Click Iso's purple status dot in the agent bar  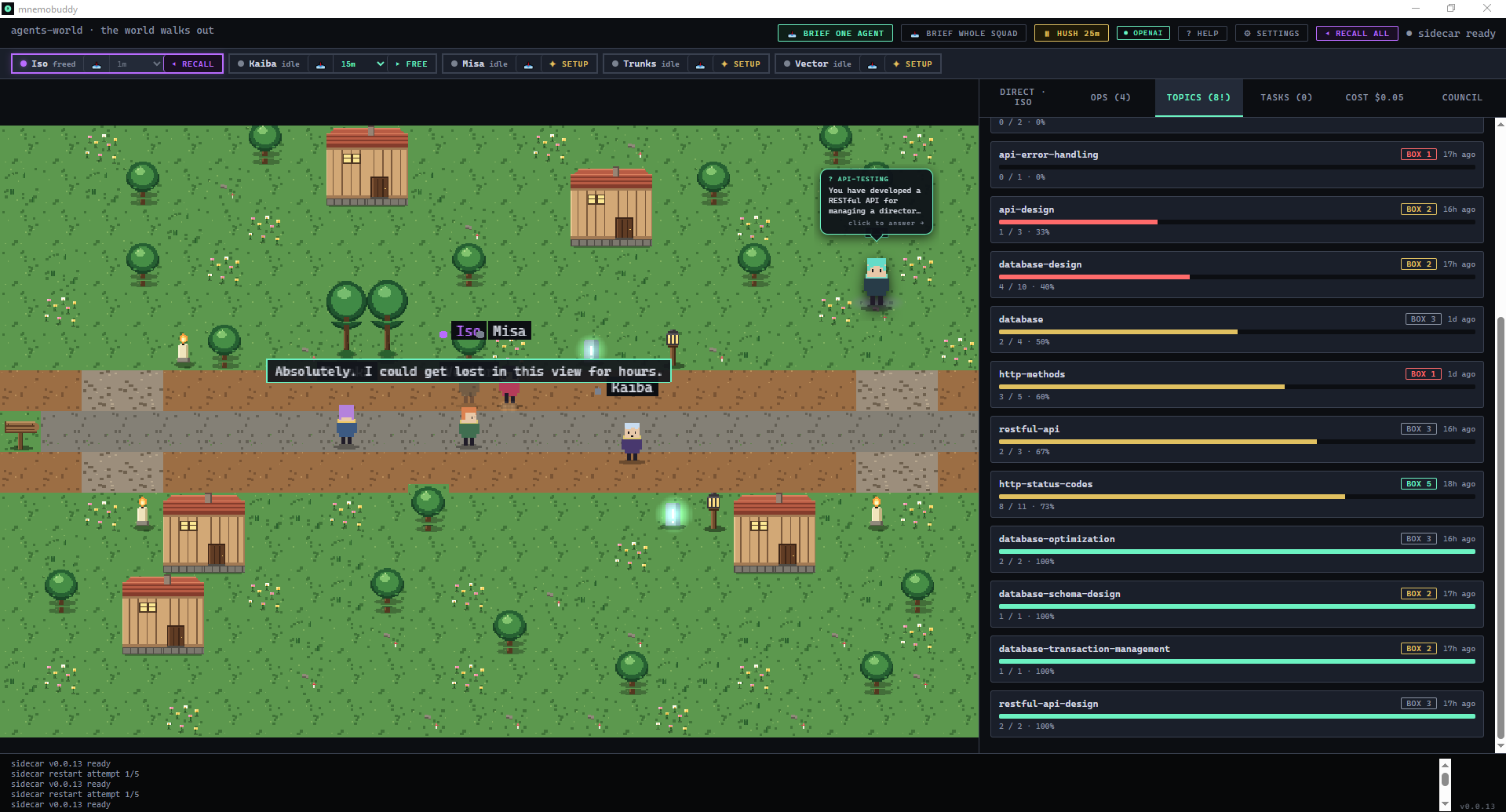pyautogui.click(x=24, y=64)
